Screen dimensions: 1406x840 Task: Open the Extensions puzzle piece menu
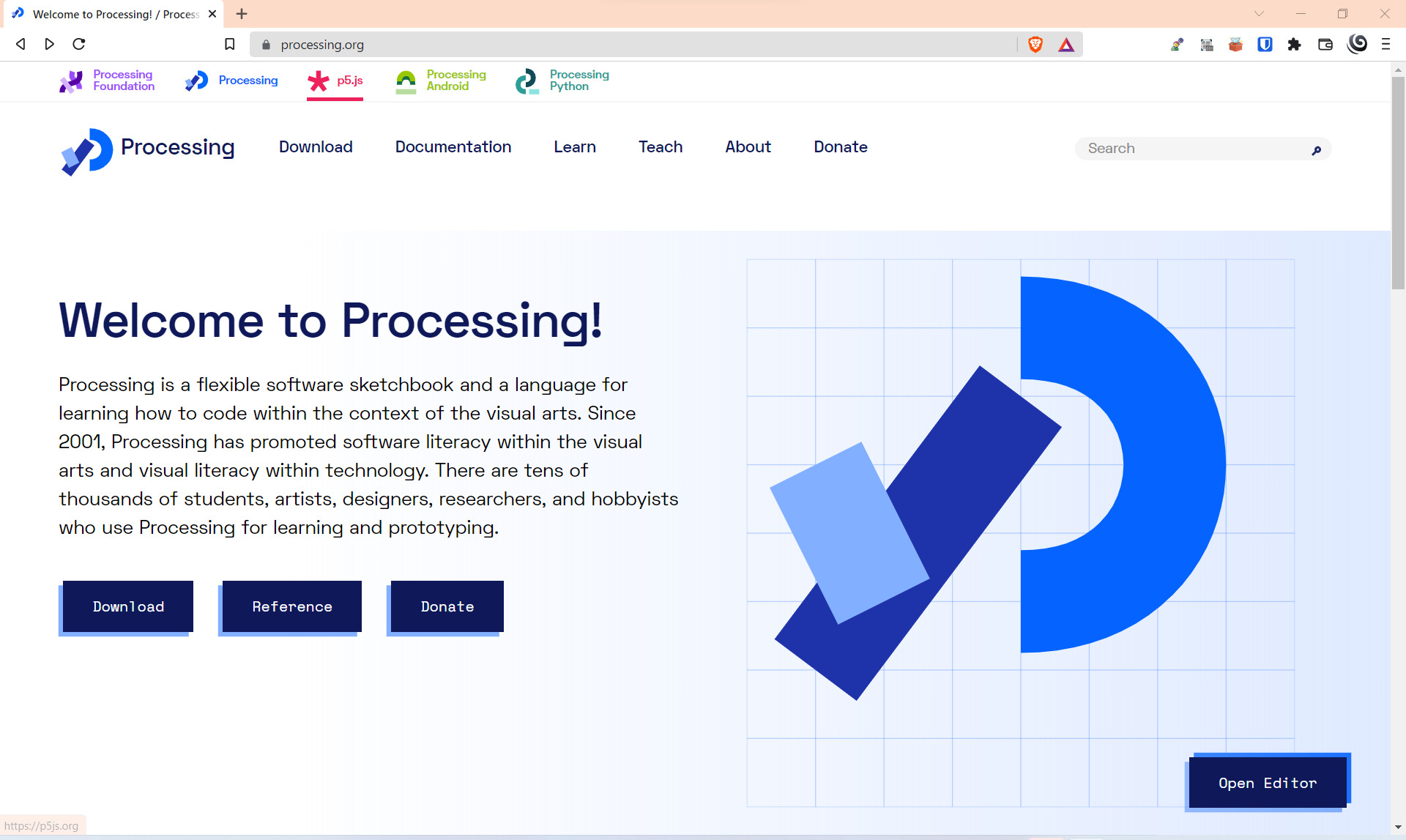[1294, 45]
